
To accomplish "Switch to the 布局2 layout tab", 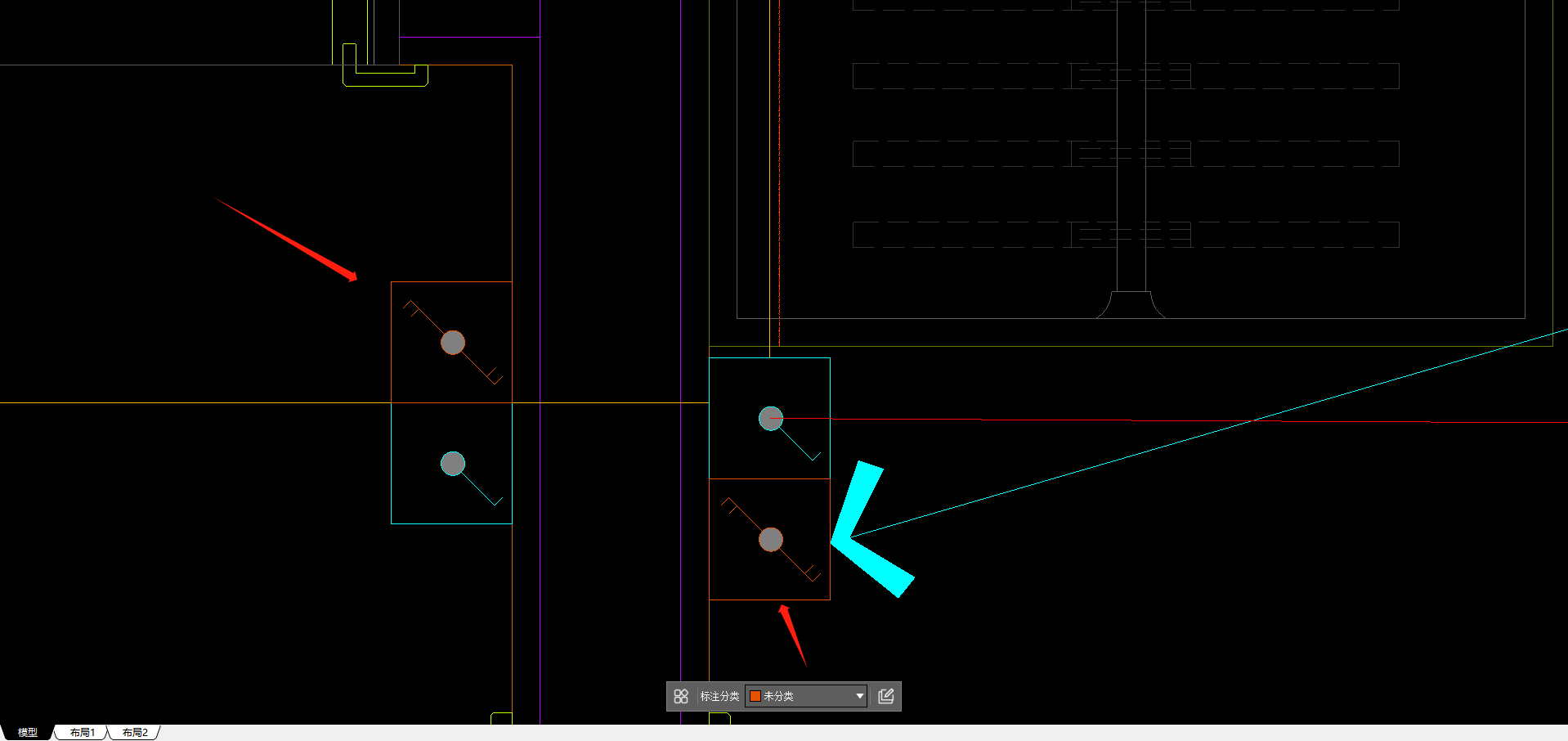I will point(135,732).
